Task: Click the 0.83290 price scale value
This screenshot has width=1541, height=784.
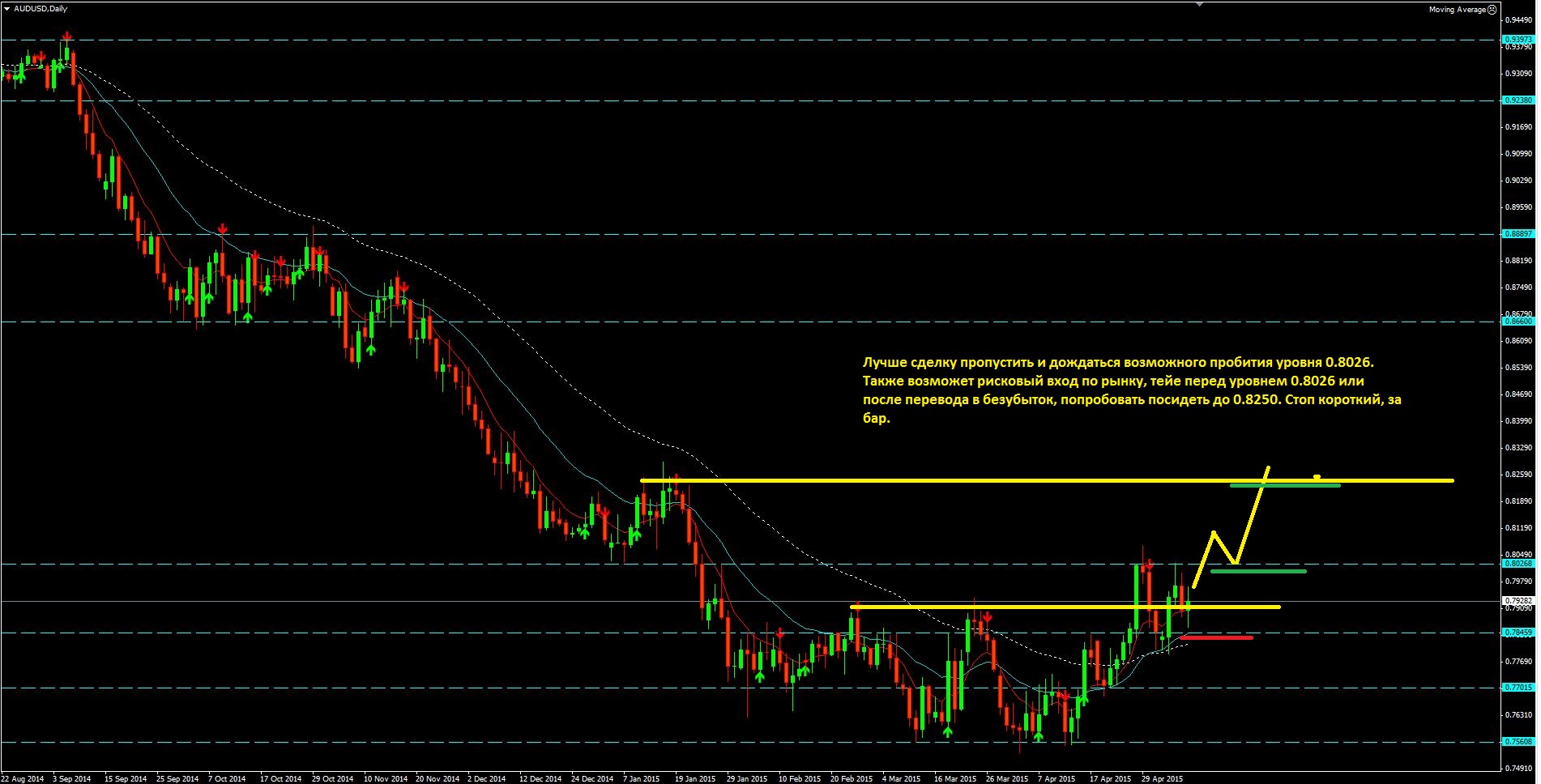Action: 1518,447
